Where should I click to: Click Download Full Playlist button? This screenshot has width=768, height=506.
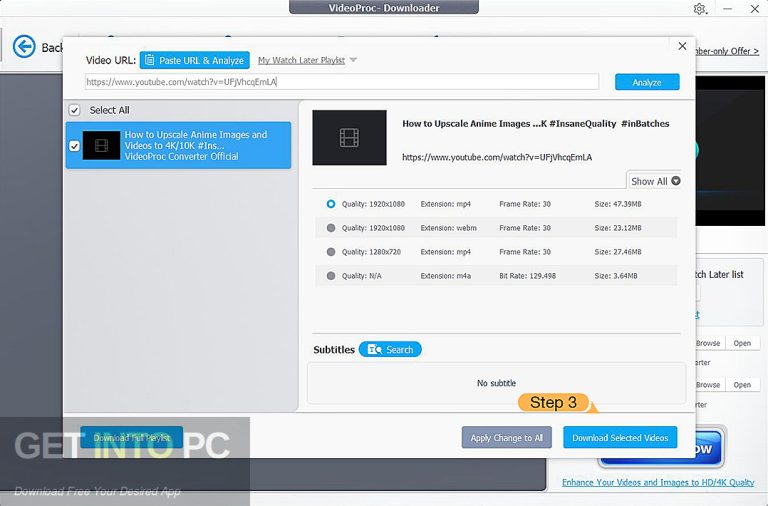[x=132, y=437]
